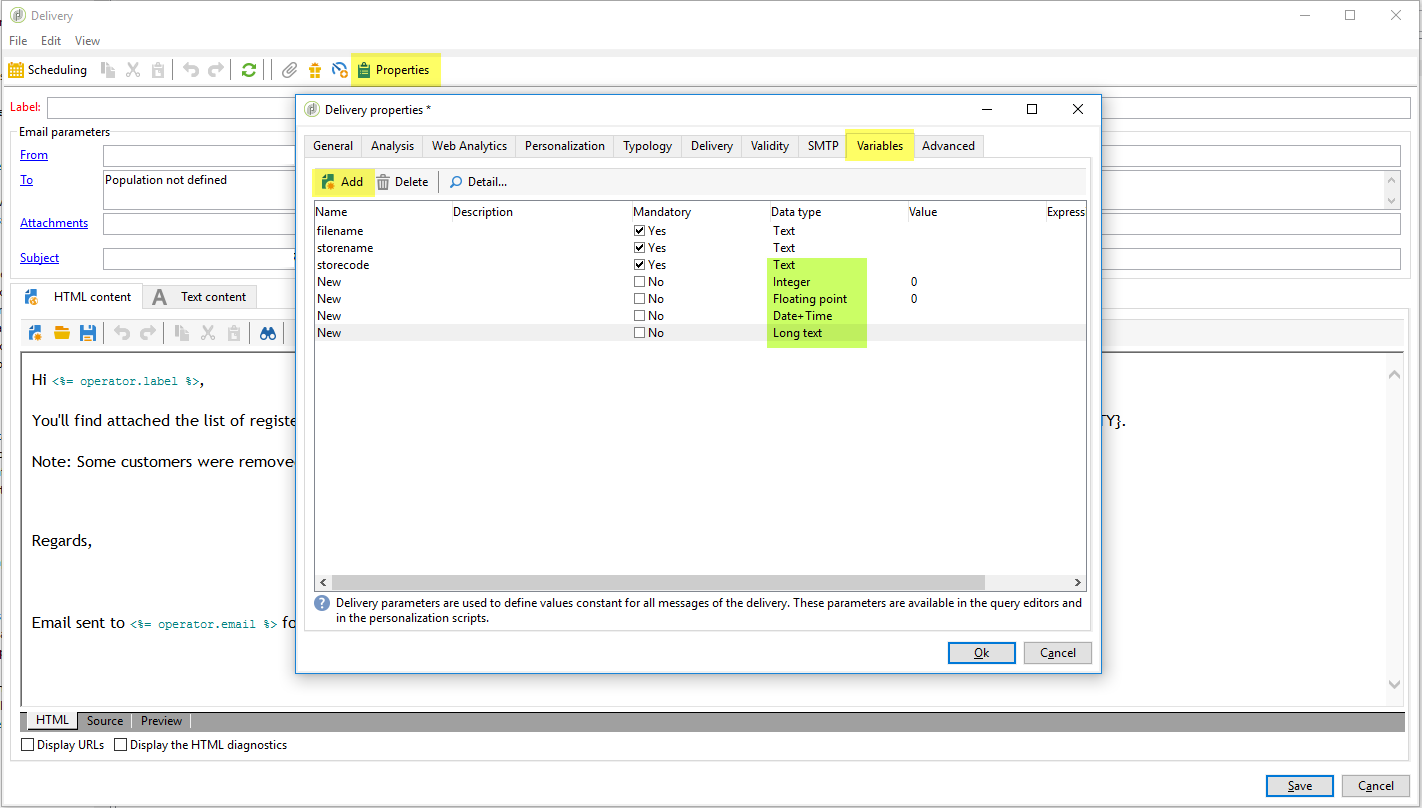
Task: Click the paperclip attachment icon
Action: coord(289,70)
